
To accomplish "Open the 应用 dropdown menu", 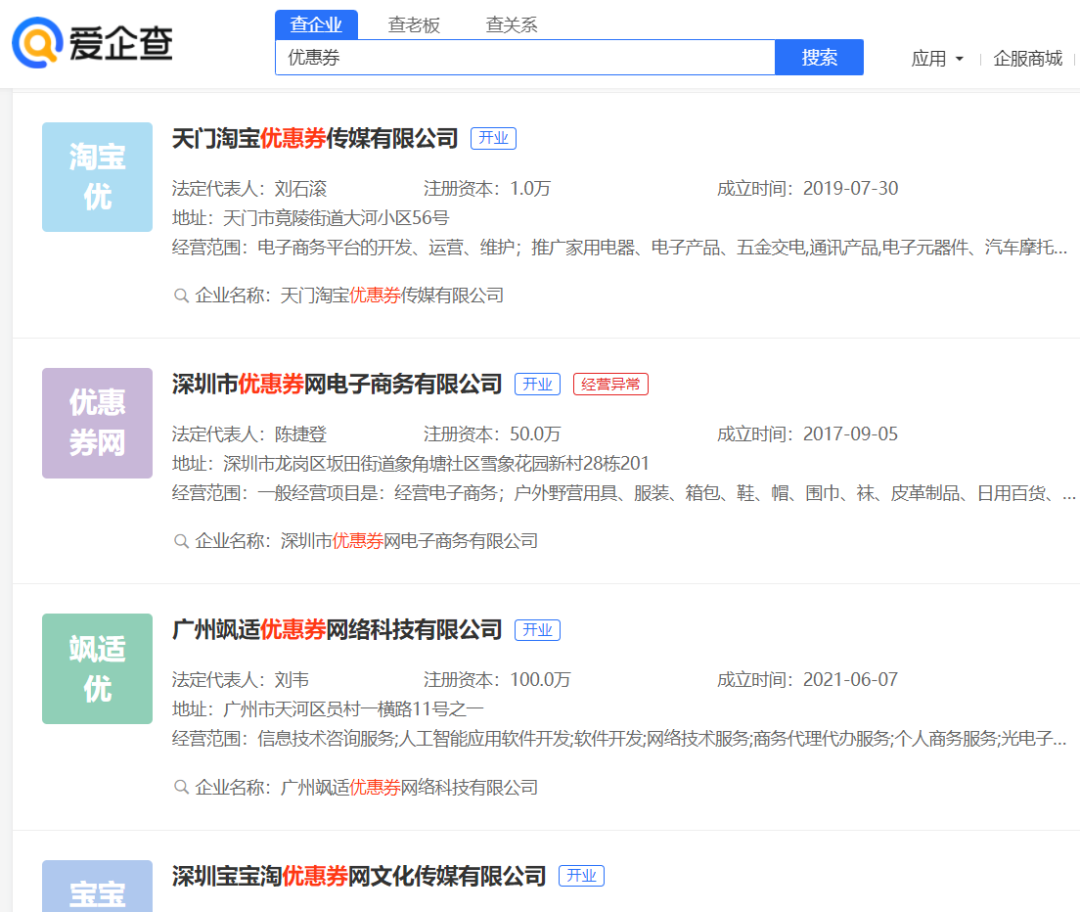I will tap(937, 58).
